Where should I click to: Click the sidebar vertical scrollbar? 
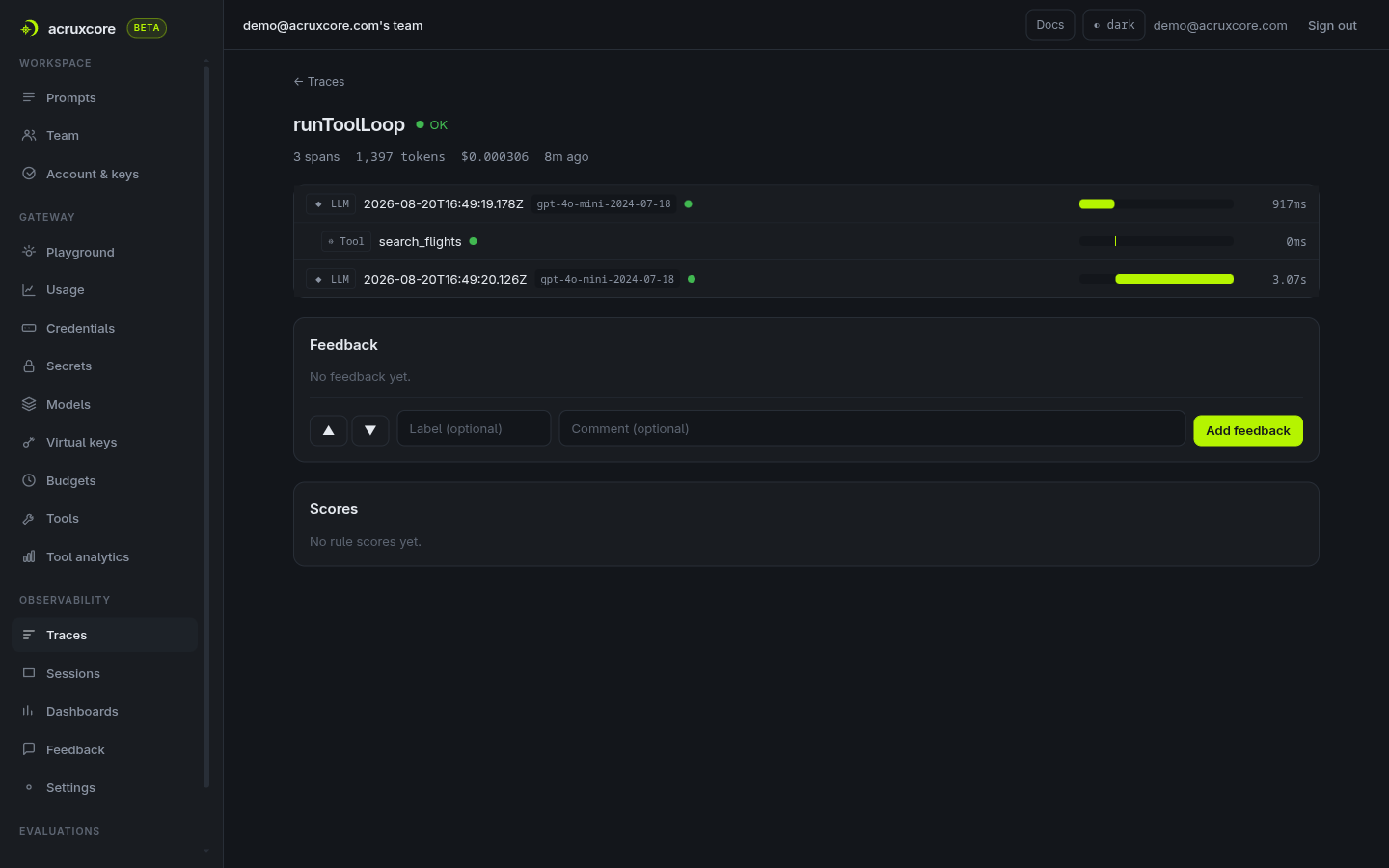[x=206, y=424]
